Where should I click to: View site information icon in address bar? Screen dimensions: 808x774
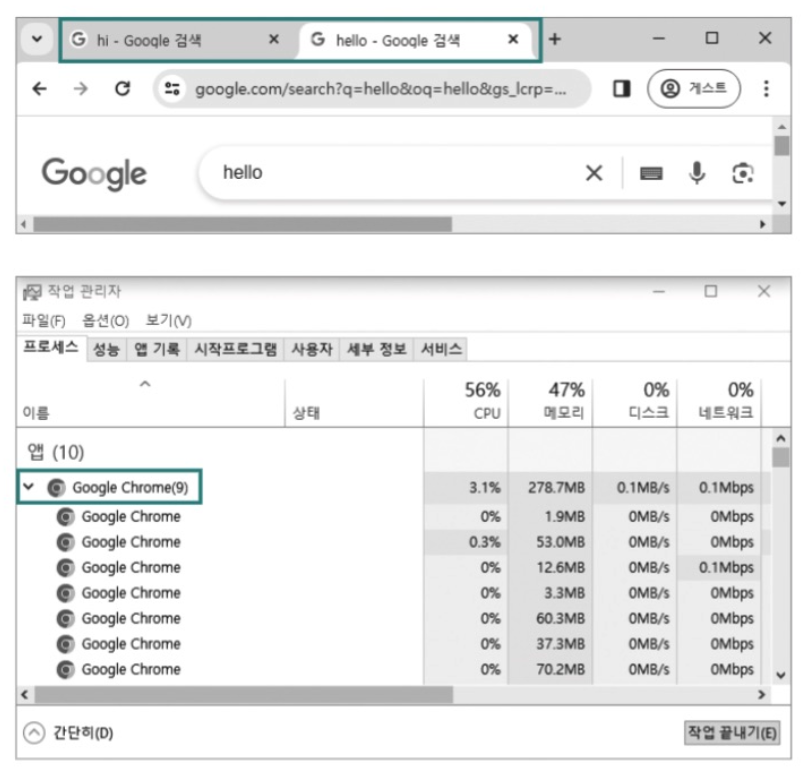[x=172, y=89]
